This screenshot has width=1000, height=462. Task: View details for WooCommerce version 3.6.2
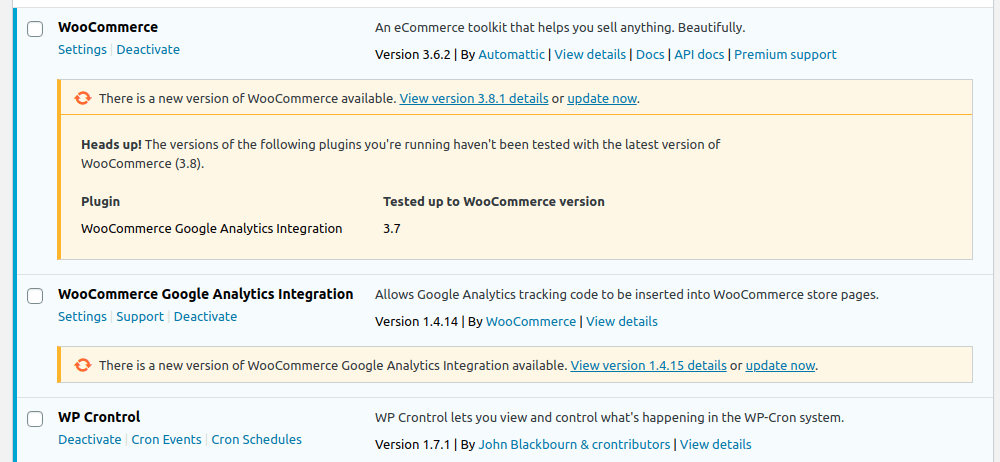[590, 55]
